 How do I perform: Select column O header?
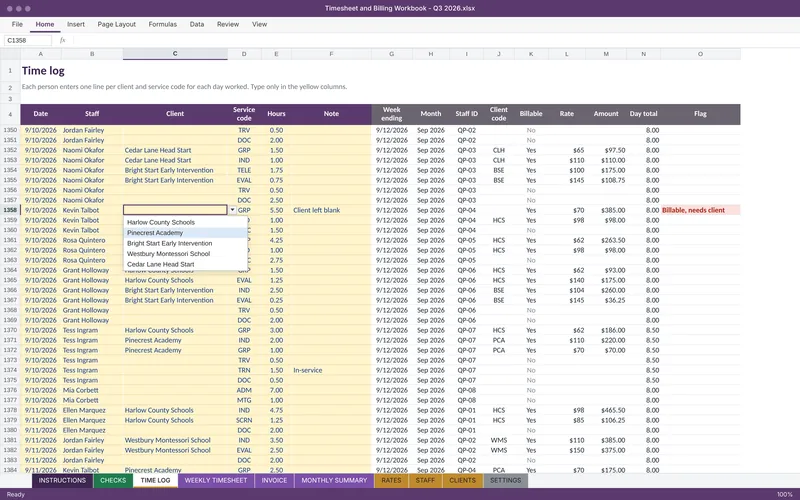click(700, 54)
